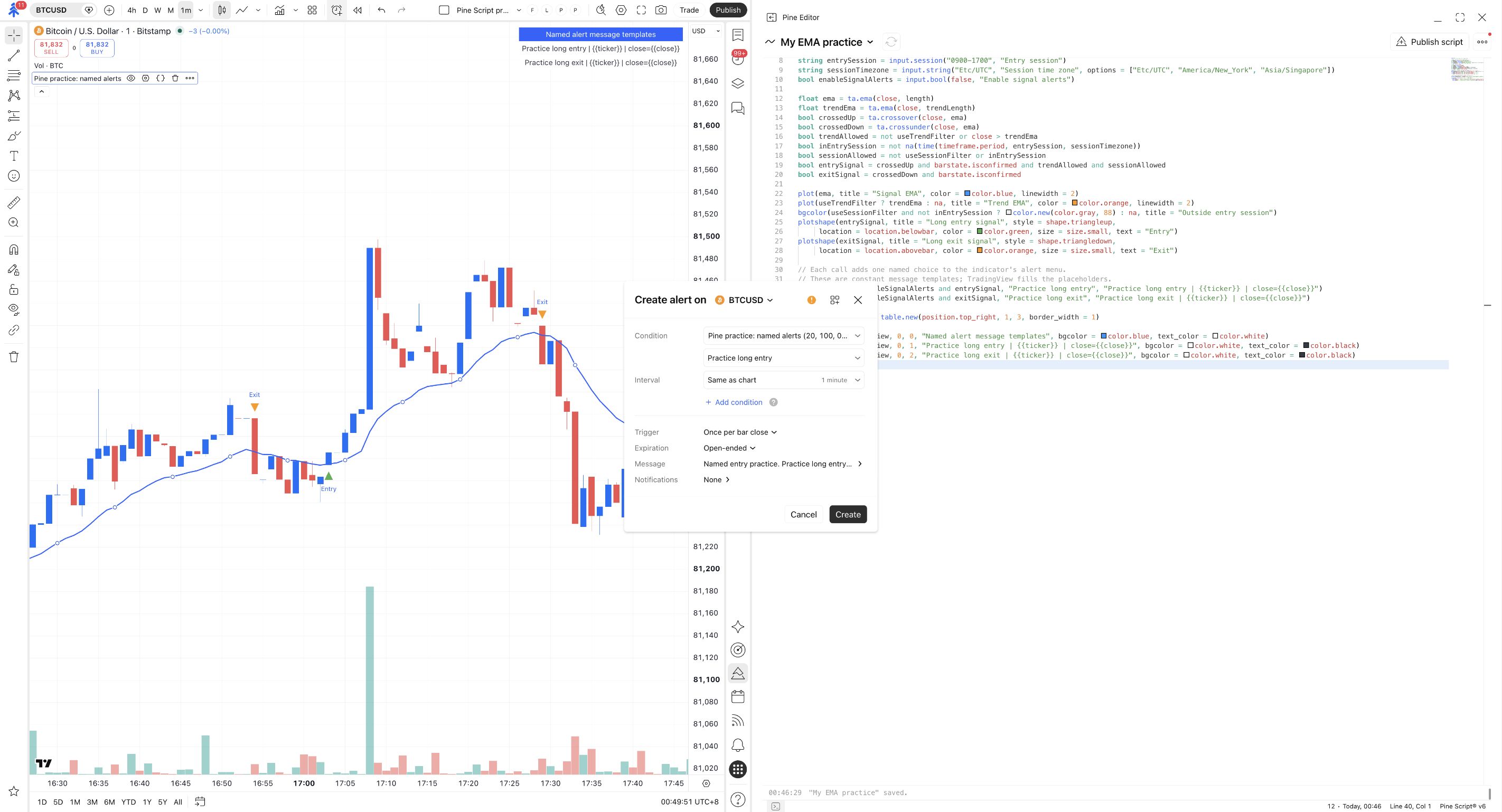Open the Fibonacci retracement tools
1502x812 pixels.
(14, 75)
